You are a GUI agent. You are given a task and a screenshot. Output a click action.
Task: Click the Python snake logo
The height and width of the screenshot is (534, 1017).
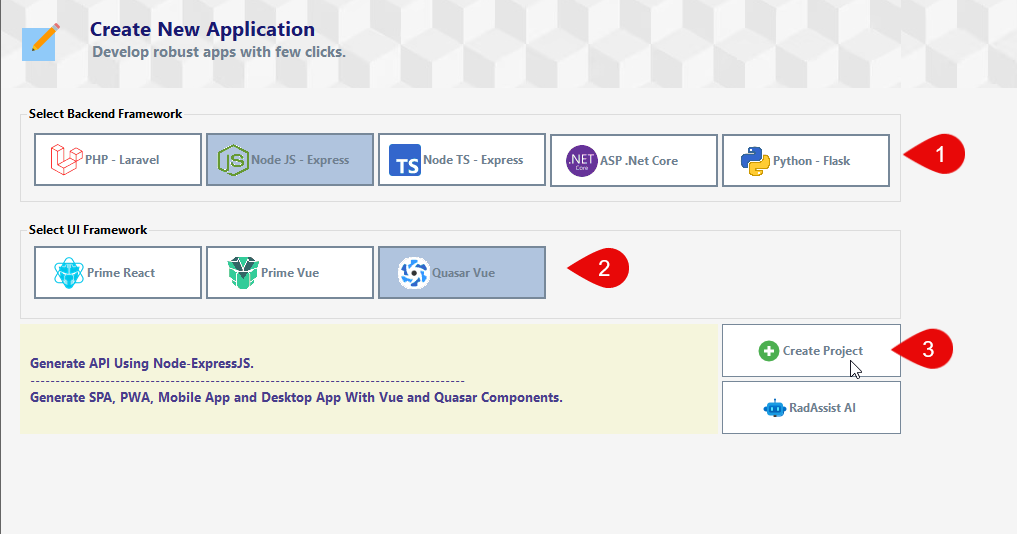tap(755, 161)
